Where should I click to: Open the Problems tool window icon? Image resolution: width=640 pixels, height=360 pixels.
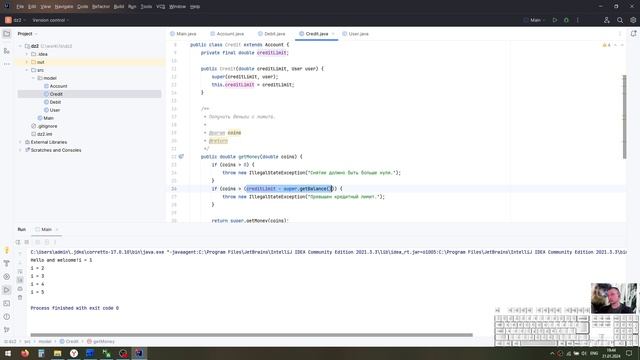point(7,317)
